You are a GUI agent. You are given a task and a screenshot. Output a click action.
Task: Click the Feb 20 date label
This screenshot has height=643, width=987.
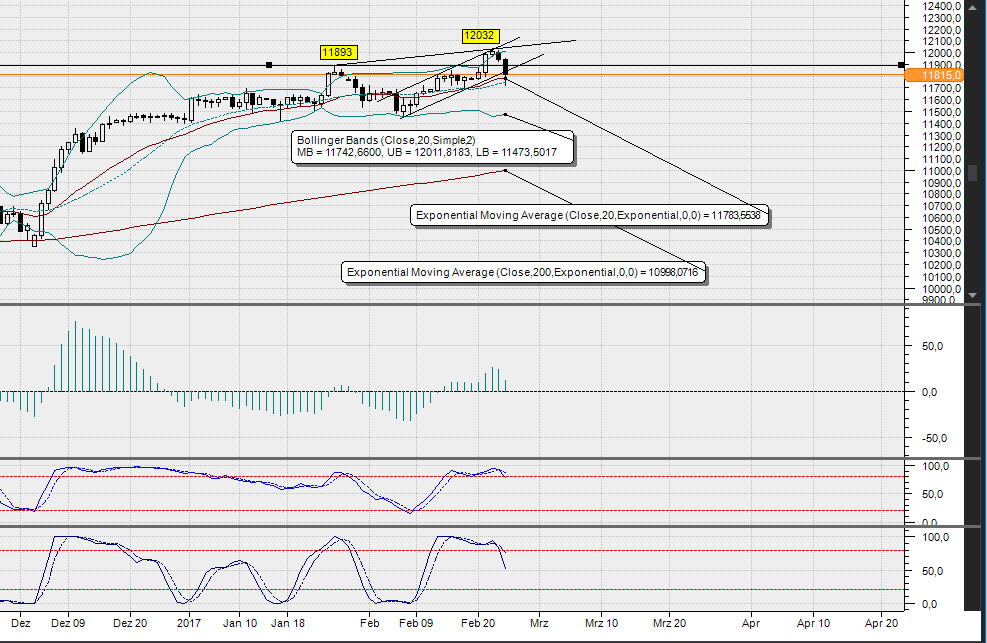click(478, 623)
